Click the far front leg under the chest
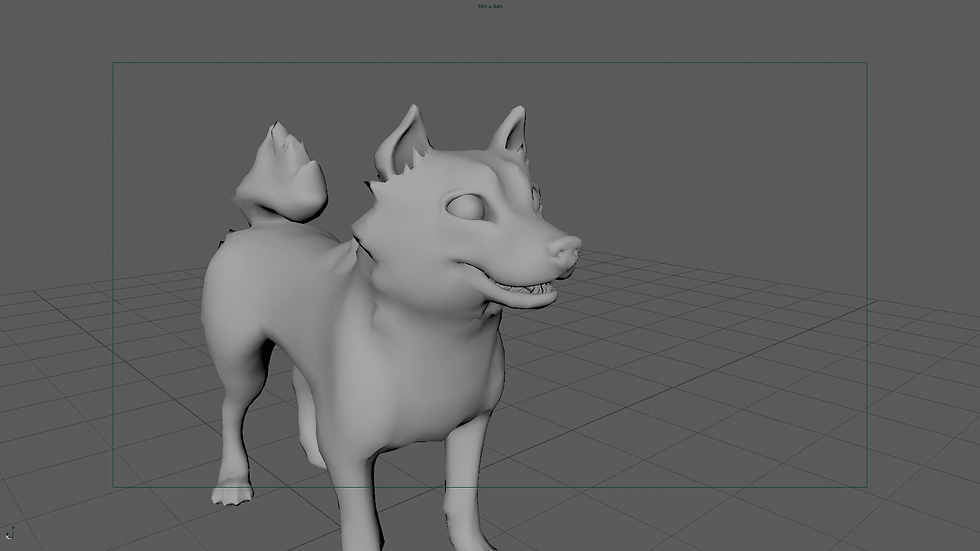This screenshot has height=551, width=980. coord(466,487)
